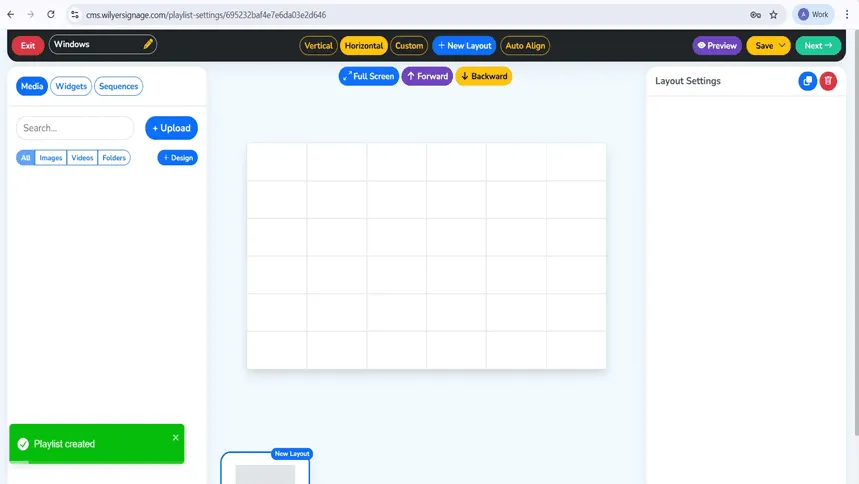Reload the page in the browser
The height and width of the screenshot is (484, 859).
point(50,15)
